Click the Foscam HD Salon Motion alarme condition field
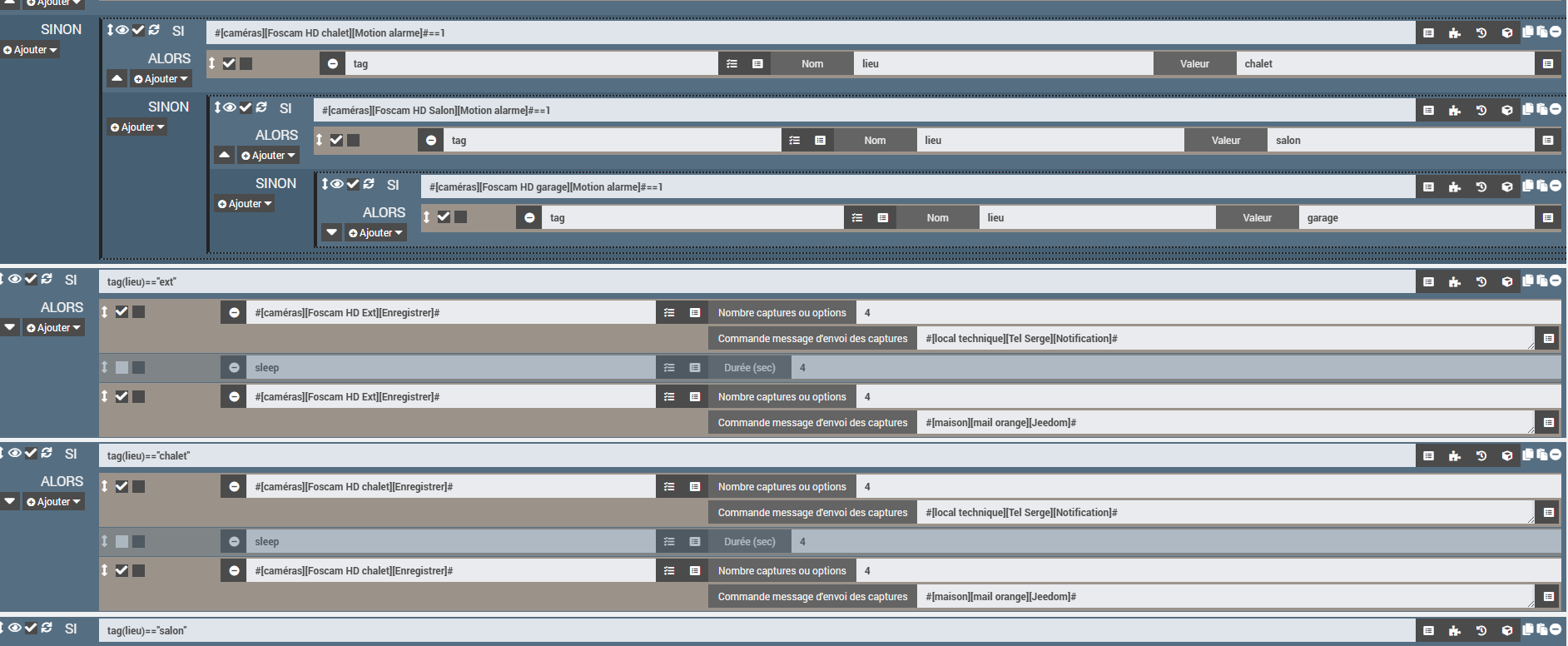The height and width of the screenshot is (646, 1568). (865, 110)
